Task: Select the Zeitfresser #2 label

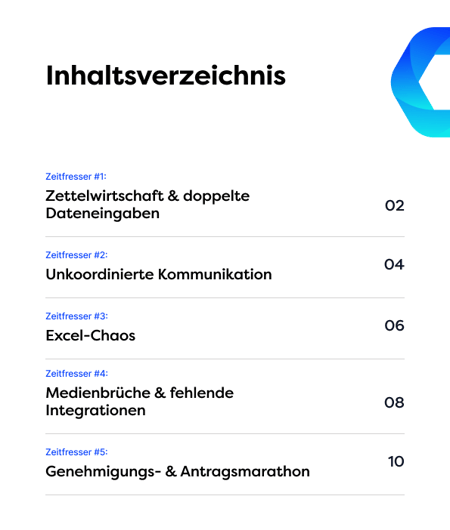Action: pos(77,255)
